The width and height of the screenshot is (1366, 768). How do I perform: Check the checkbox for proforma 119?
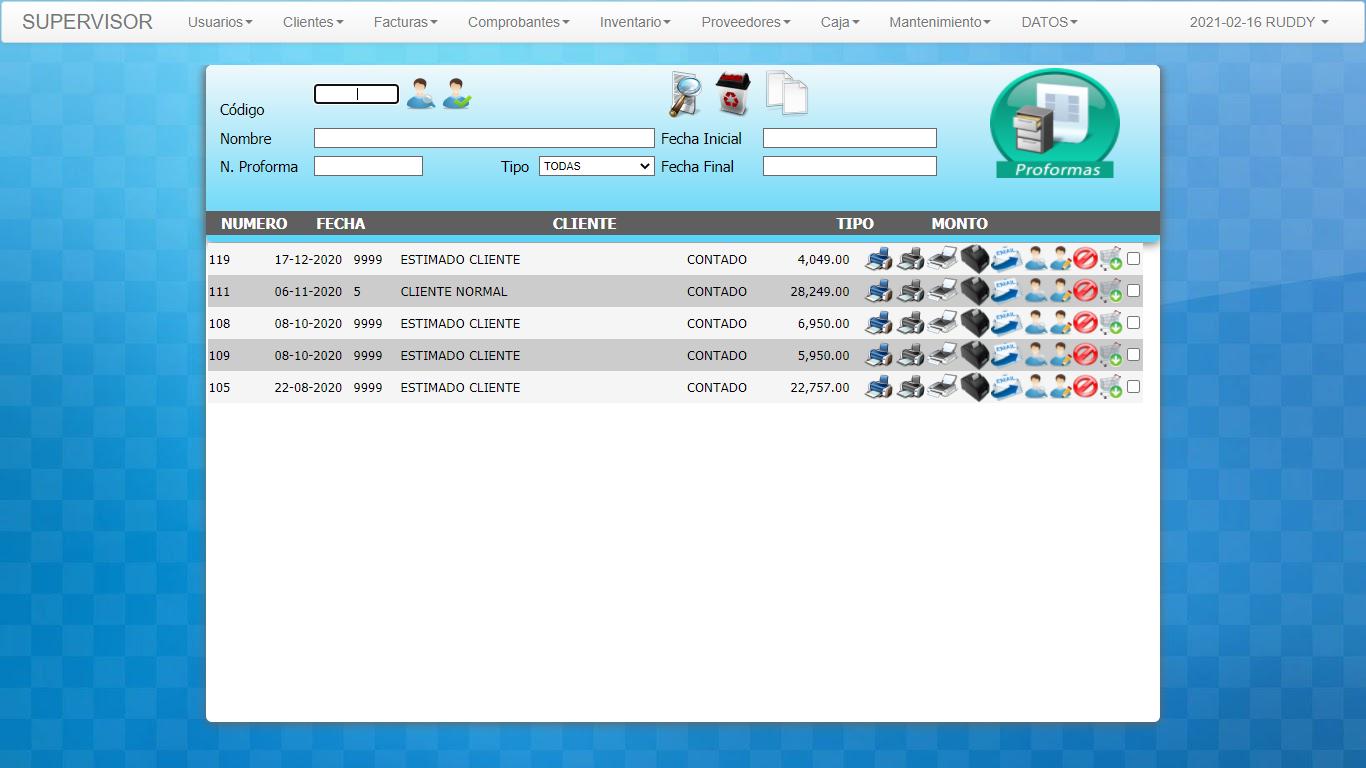pos(1133,259)
